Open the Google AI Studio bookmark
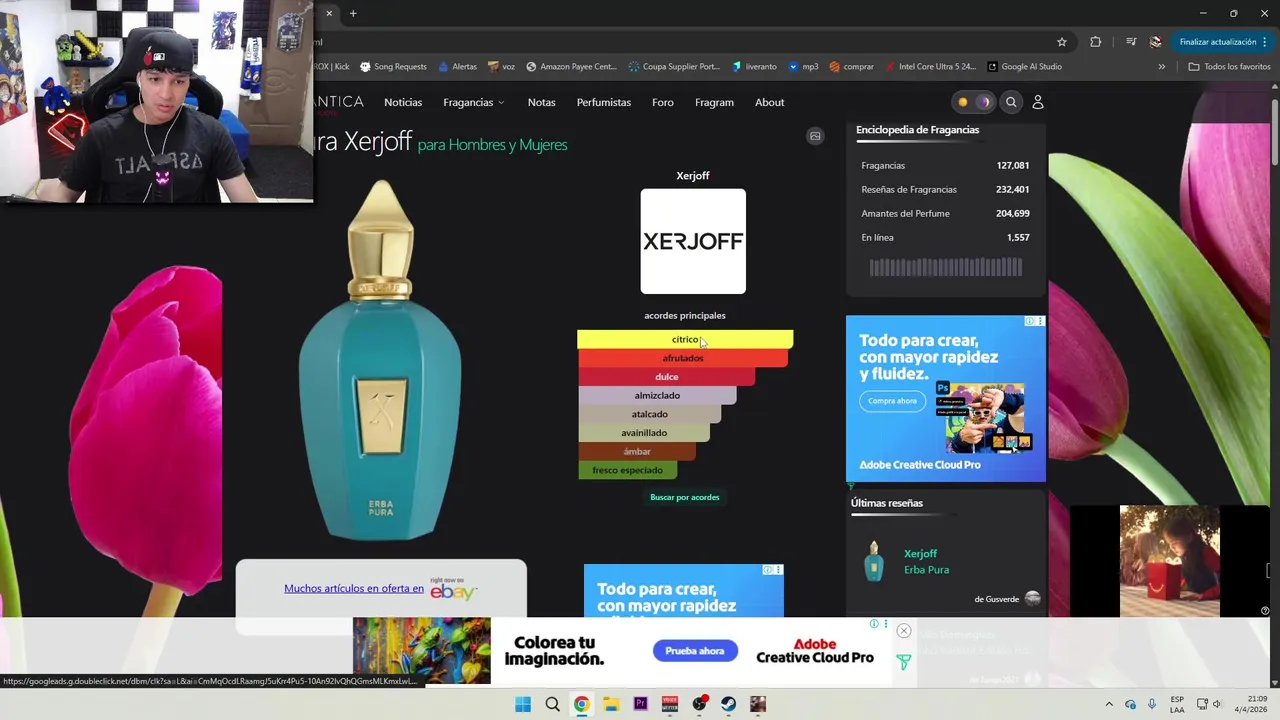The width and height of the screenshot is (1280, 720). 1024,67
